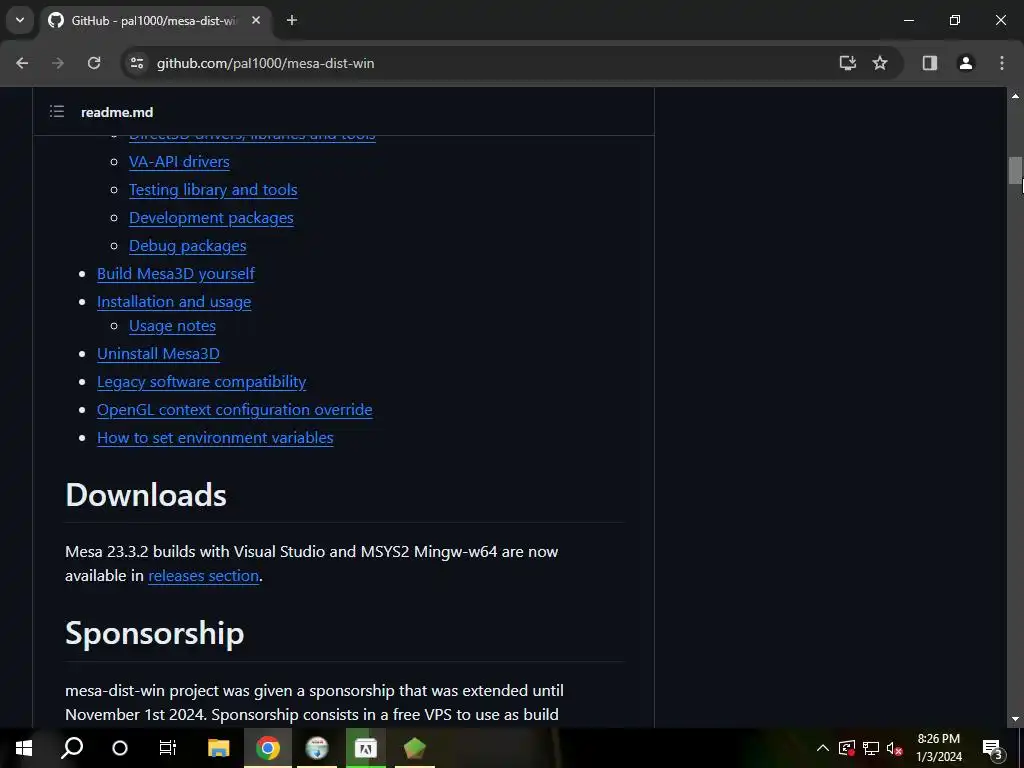Open How to set environment variables

(x=215, y=438)
